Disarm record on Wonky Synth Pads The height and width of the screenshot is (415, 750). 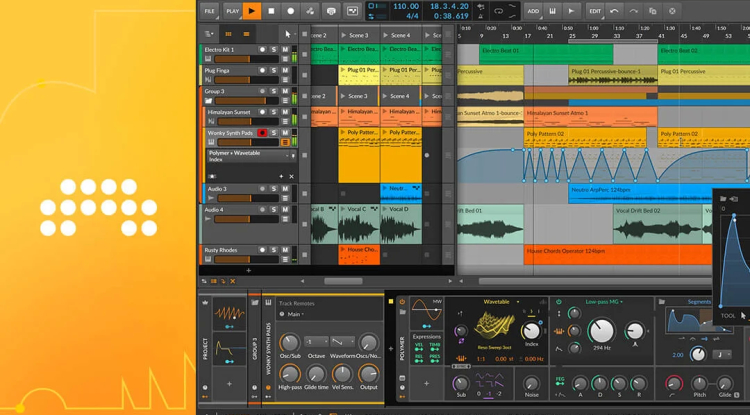point(262,132)
